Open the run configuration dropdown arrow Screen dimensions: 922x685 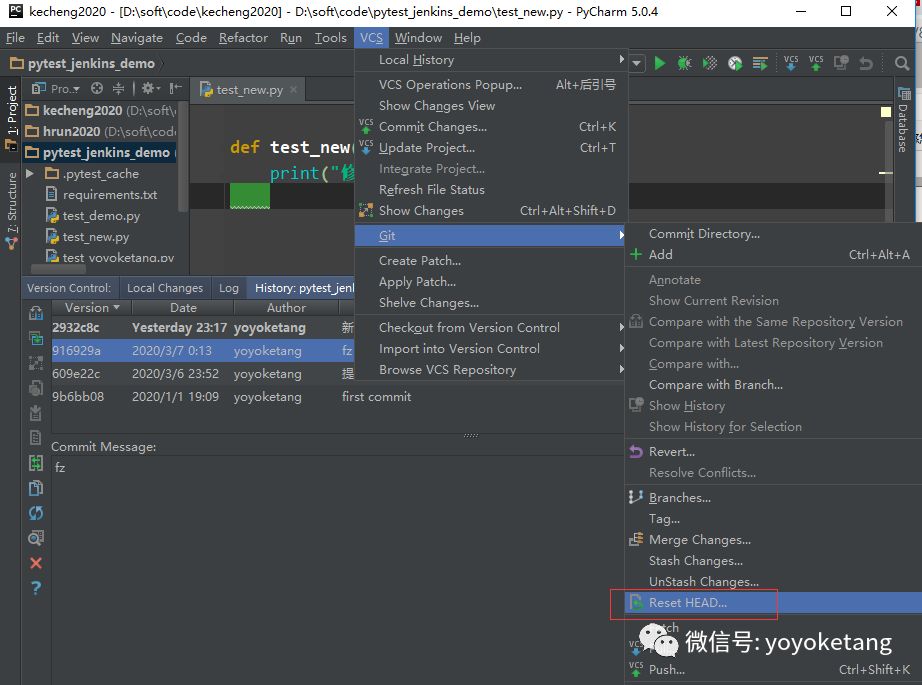tap(637, 63)
